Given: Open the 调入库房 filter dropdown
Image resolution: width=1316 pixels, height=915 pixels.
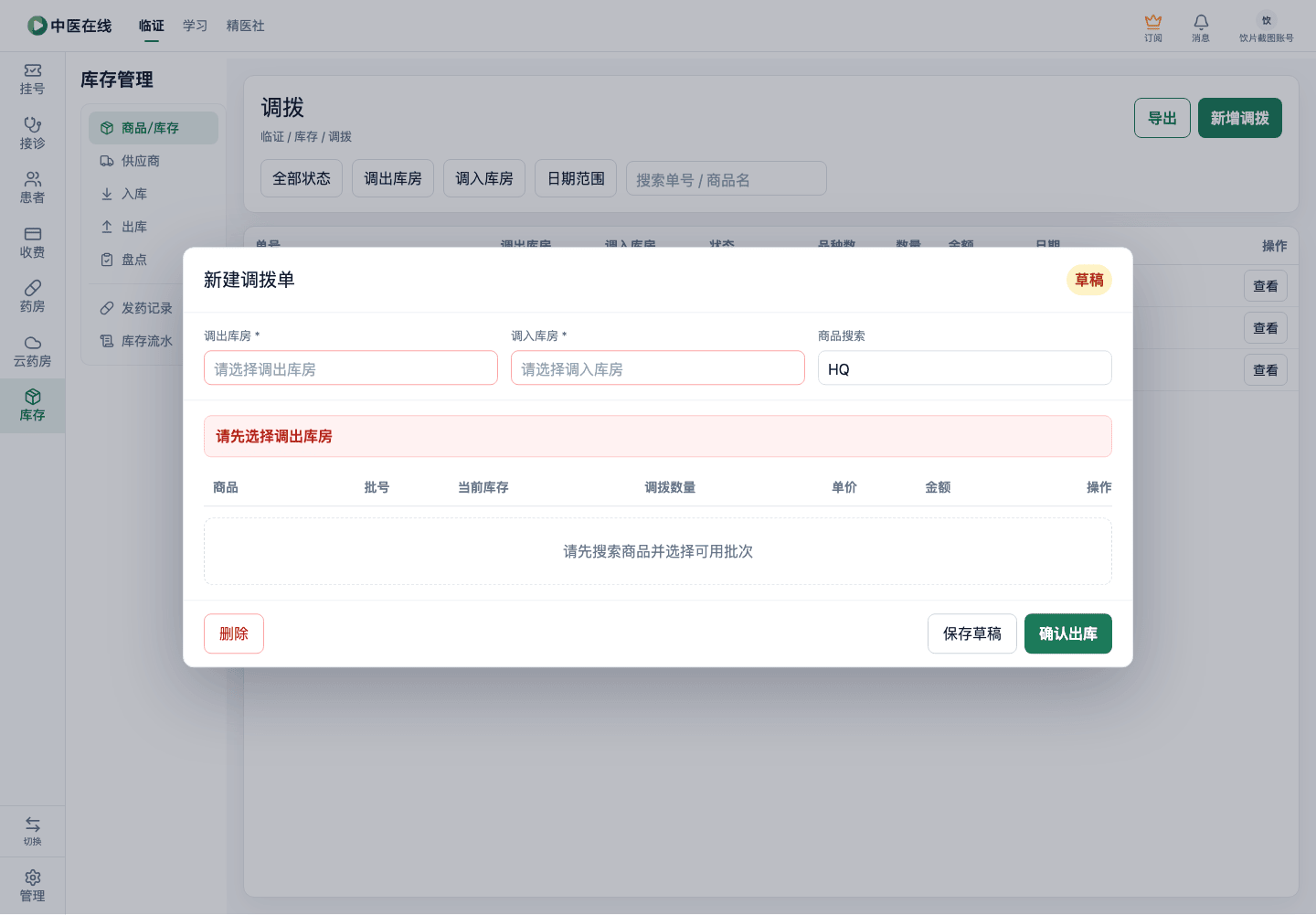Looking at the screenshot, I should 484,178.
